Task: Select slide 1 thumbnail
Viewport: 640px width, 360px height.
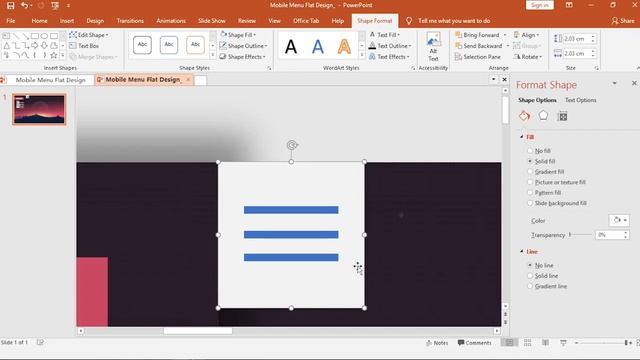Action: [39, 109]
